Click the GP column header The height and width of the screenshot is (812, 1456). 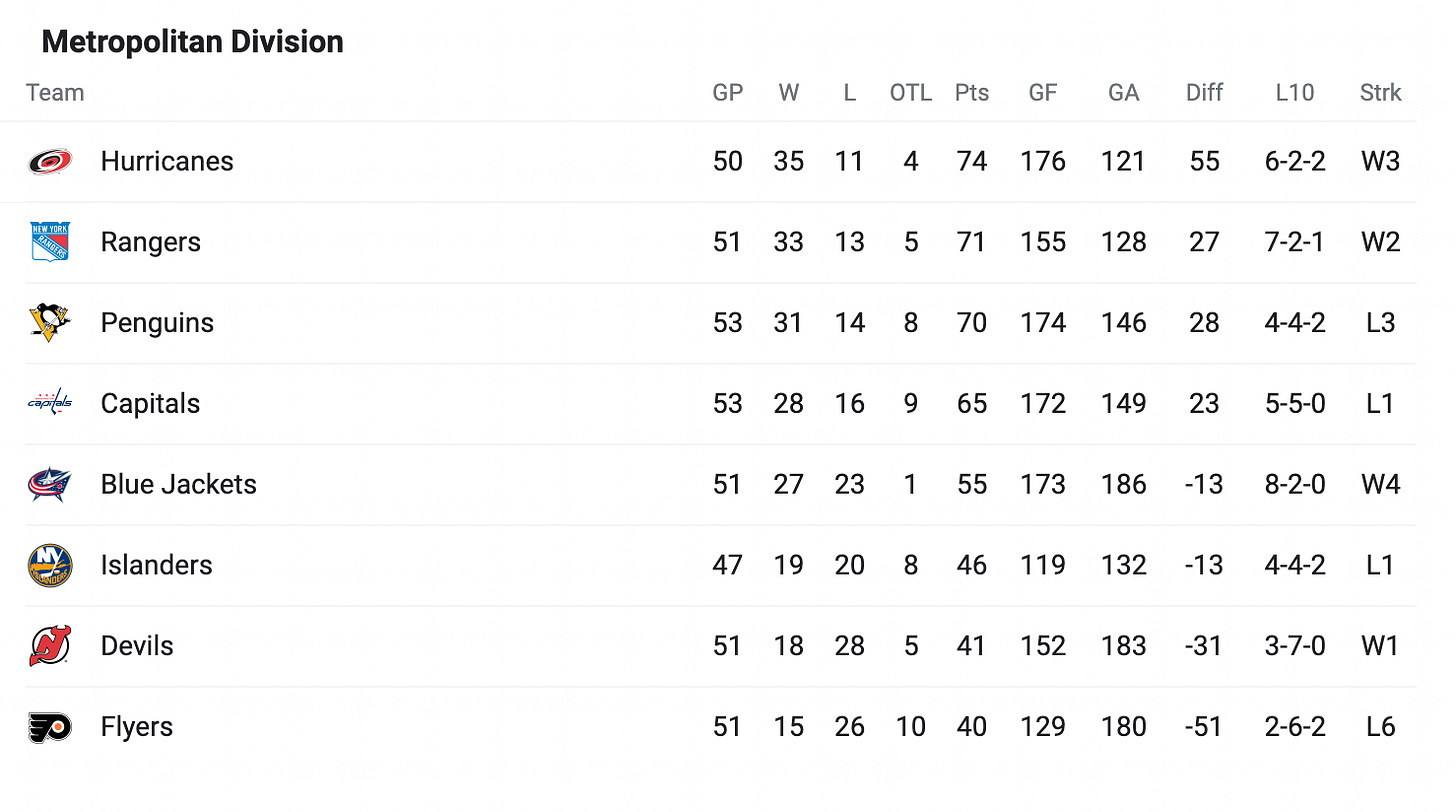[728, 93]
